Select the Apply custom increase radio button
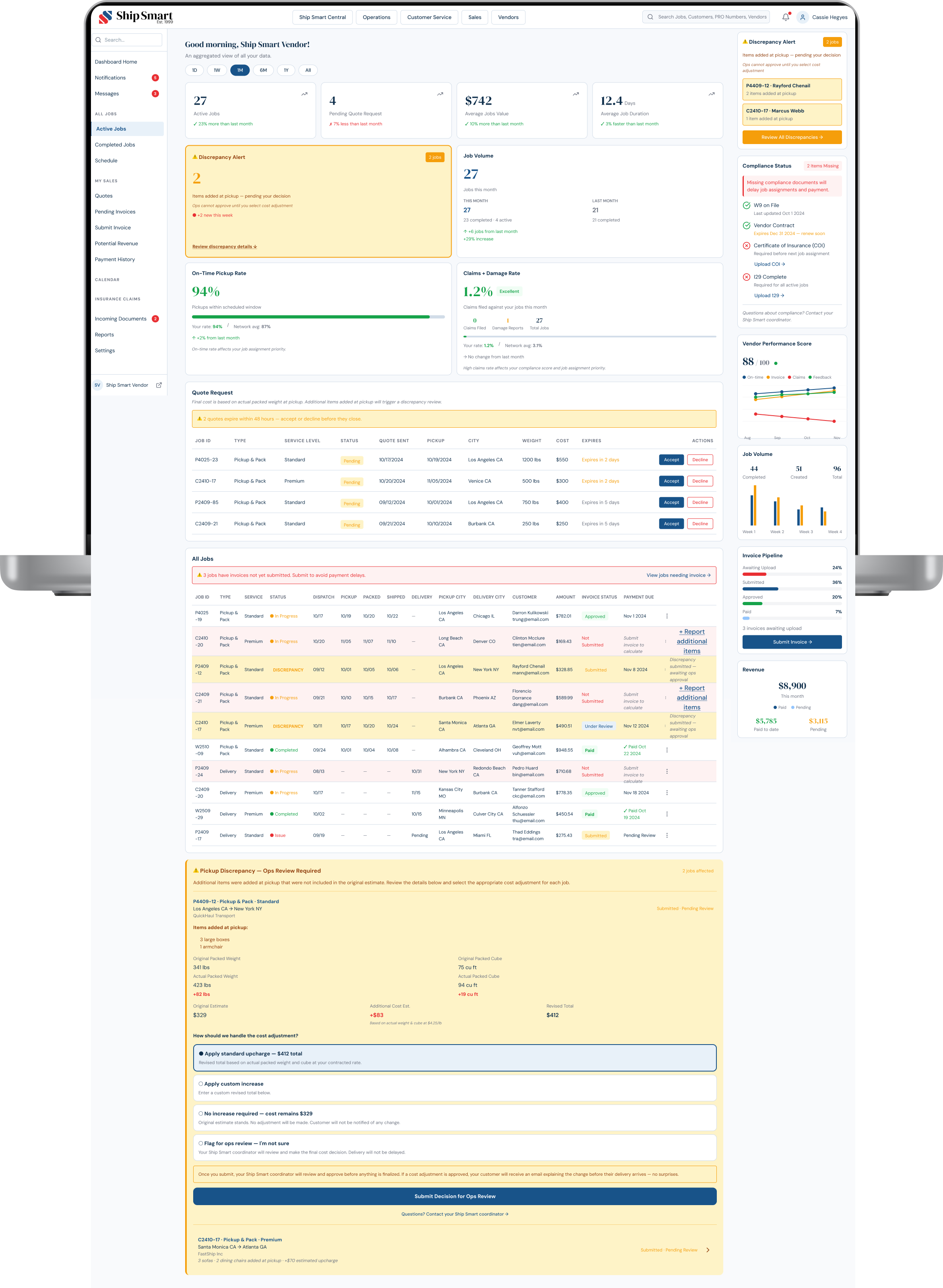The image size is (943, 1288). (x=200, y=1083)
